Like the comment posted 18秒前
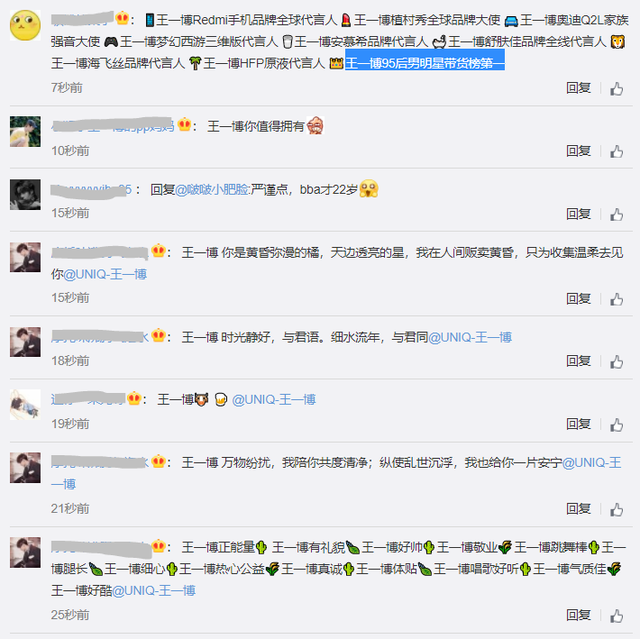Image resolution: width=640 pixels, height=639 pixels. click(616, 362)
